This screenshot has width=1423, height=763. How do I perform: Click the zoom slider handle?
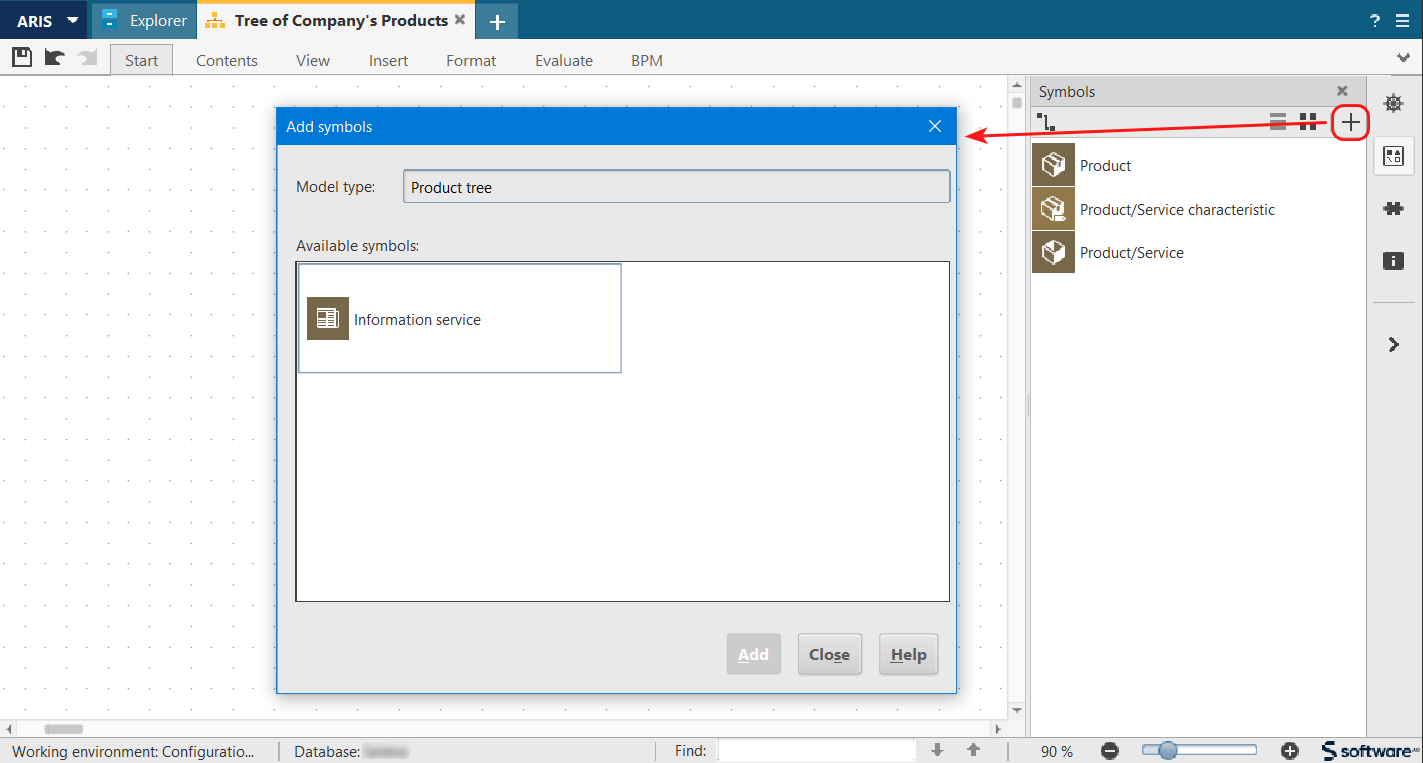pos(1166,750)
